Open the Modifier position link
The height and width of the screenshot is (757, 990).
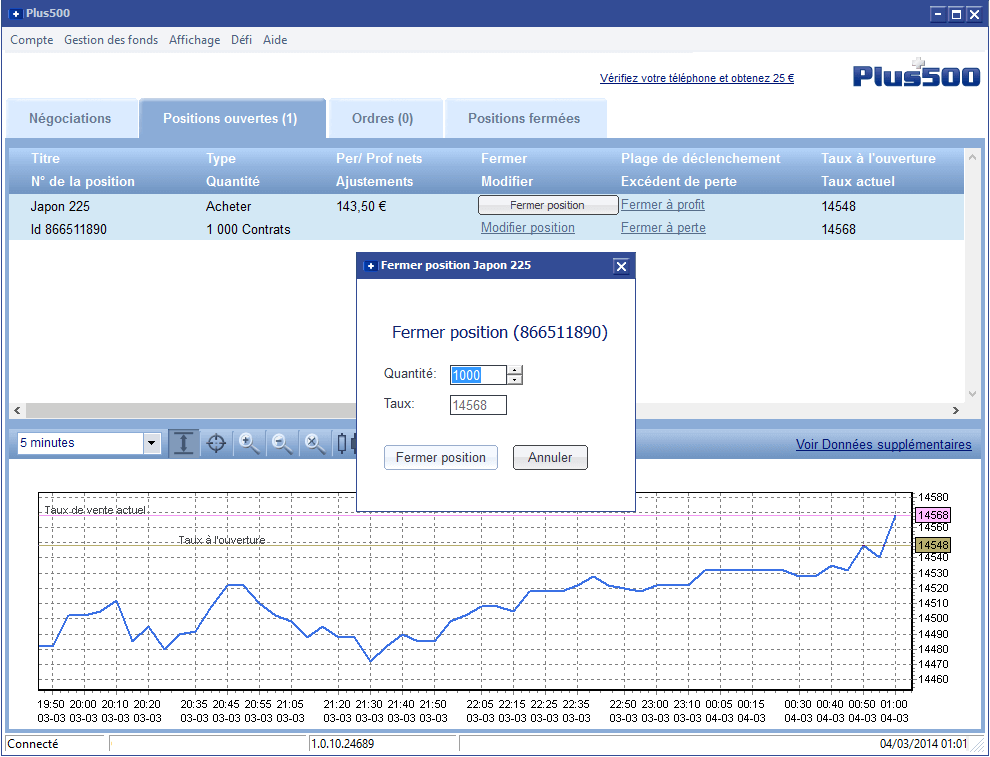click(x=528, y=228)
